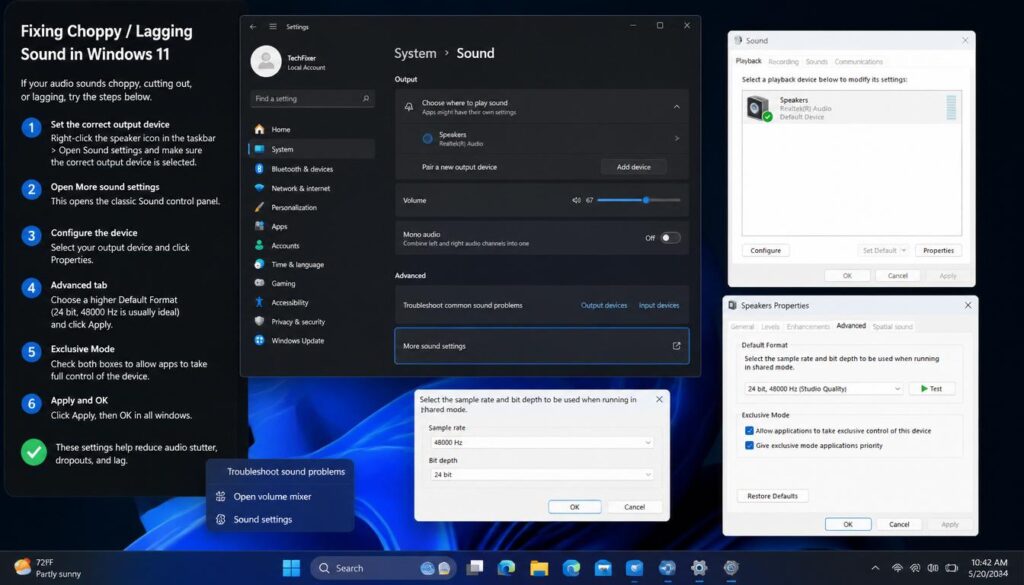
Task: Select the Speakers Realtek output radio button
Action: 427,138
